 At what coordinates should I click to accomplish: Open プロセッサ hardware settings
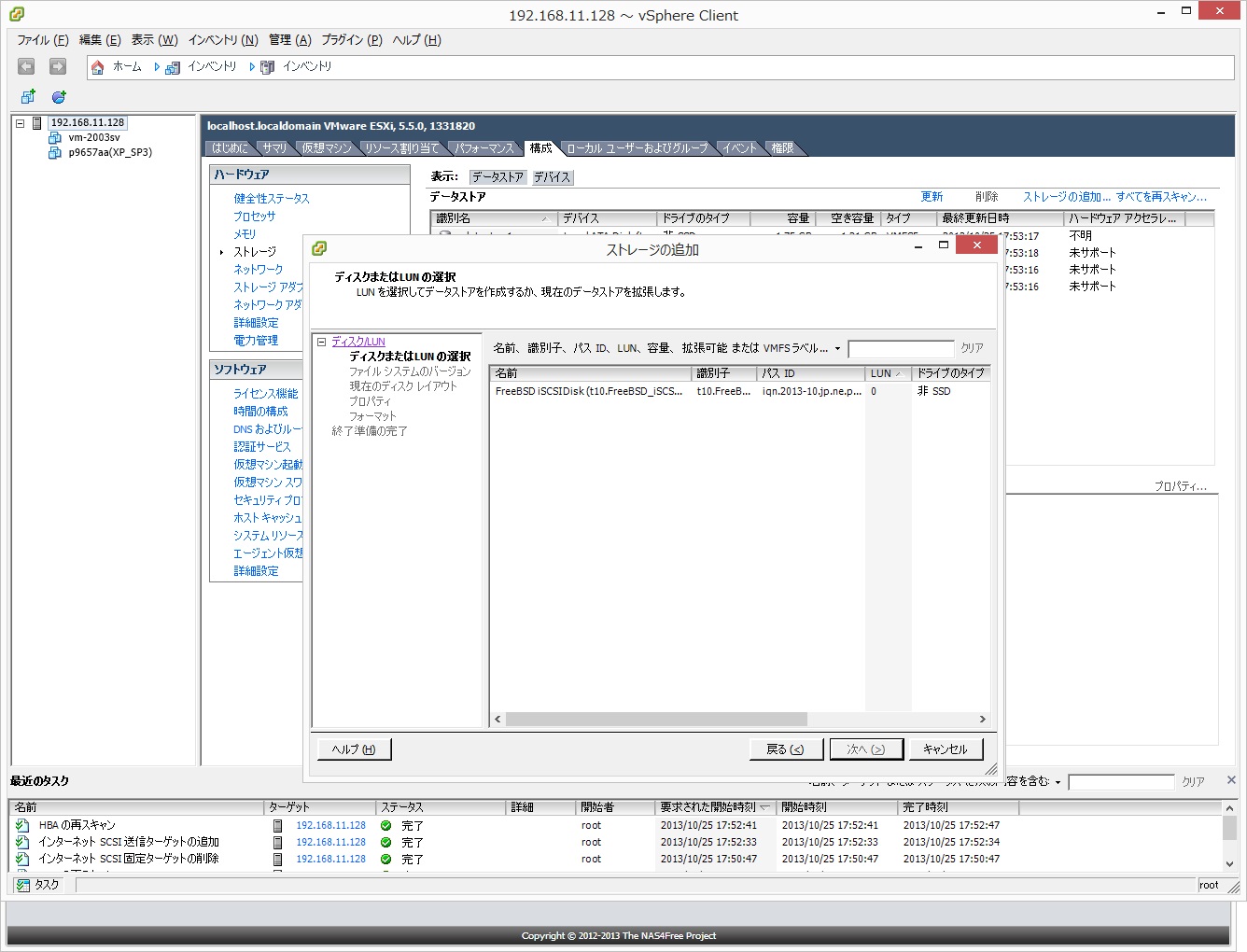click(255, 217)
